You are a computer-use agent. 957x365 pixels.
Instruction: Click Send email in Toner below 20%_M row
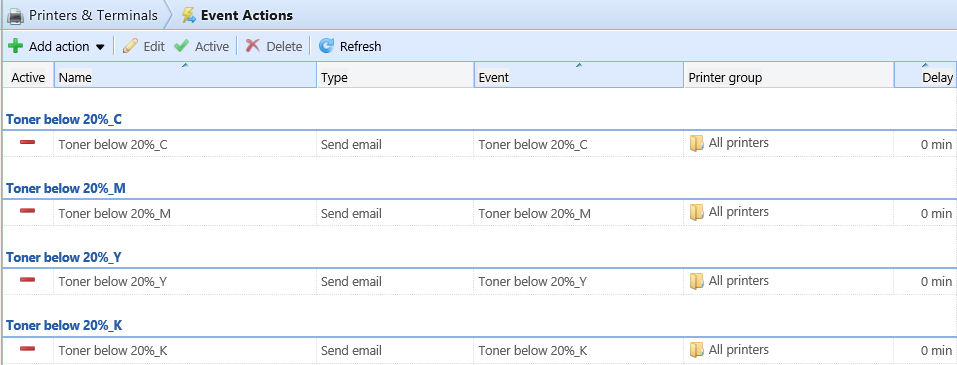click(x=352, y=213)
